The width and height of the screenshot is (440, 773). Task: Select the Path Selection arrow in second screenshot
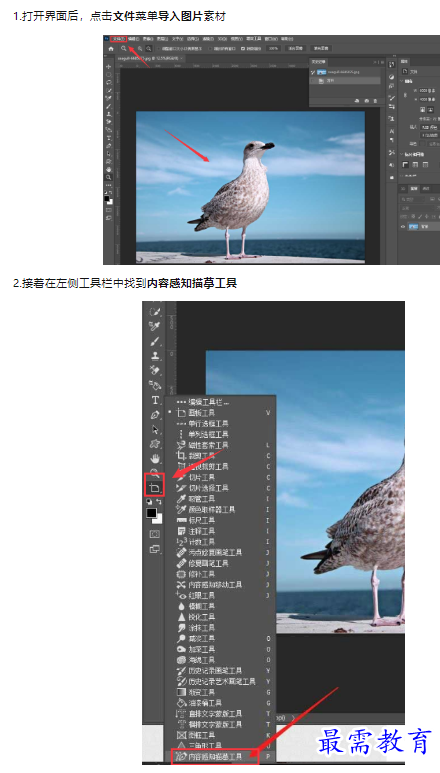tap(155, 429)
